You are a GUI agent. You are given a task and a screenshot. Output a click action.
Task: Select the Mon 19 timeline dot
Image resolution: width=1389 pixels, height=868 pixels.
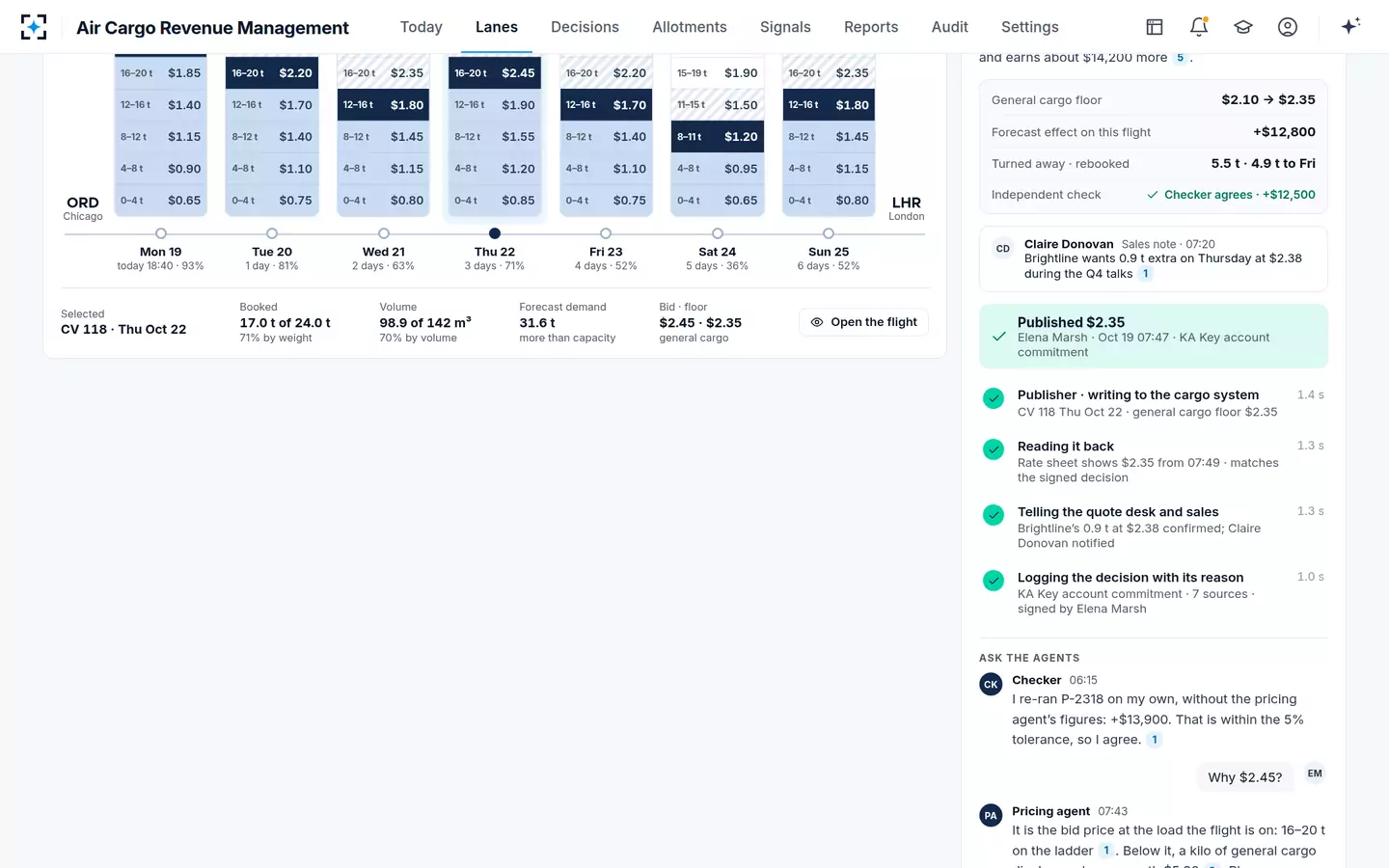161,233
